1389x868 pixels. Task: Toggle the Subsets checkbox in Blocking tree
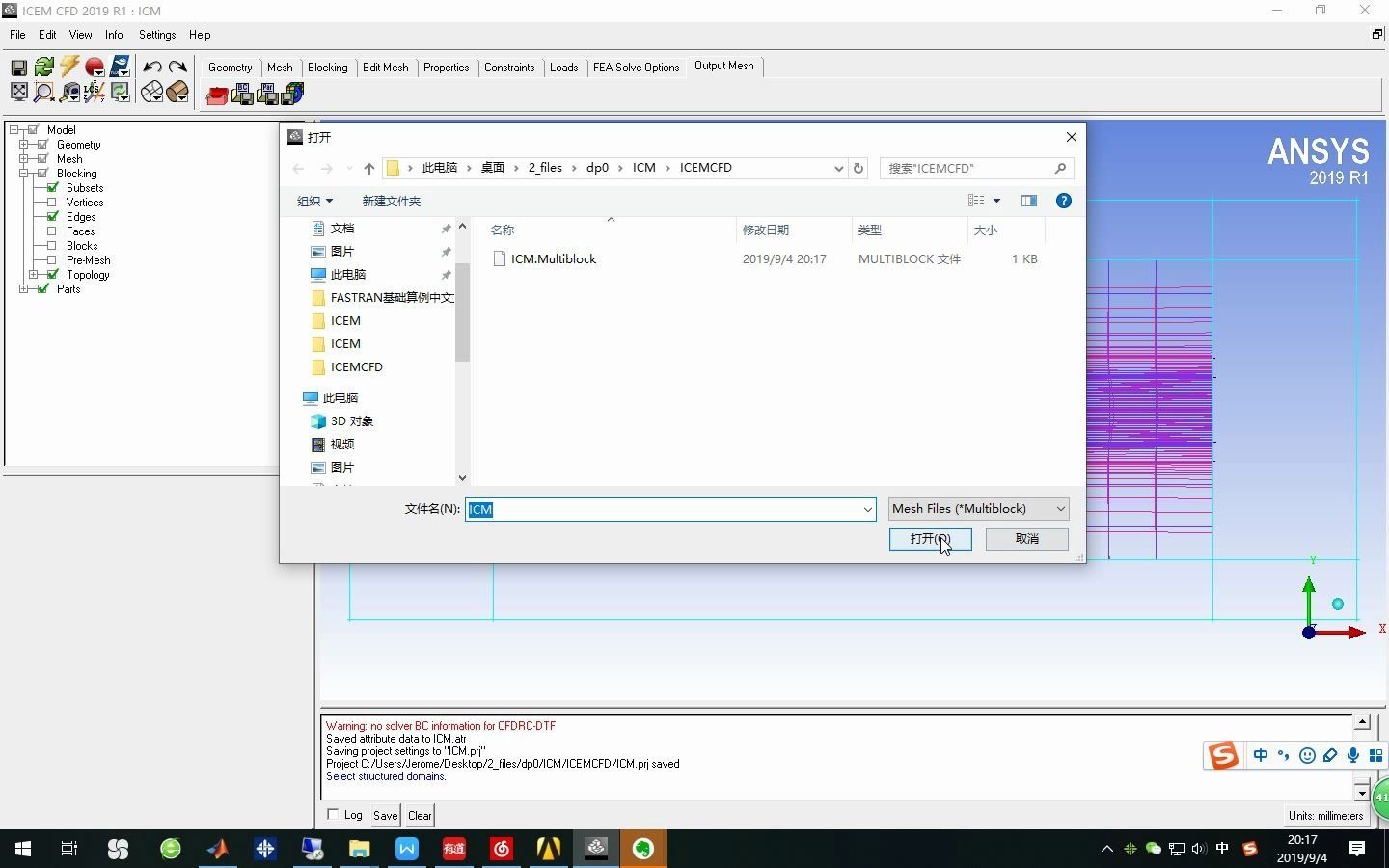pyautogui.click(x=53, y=188)
